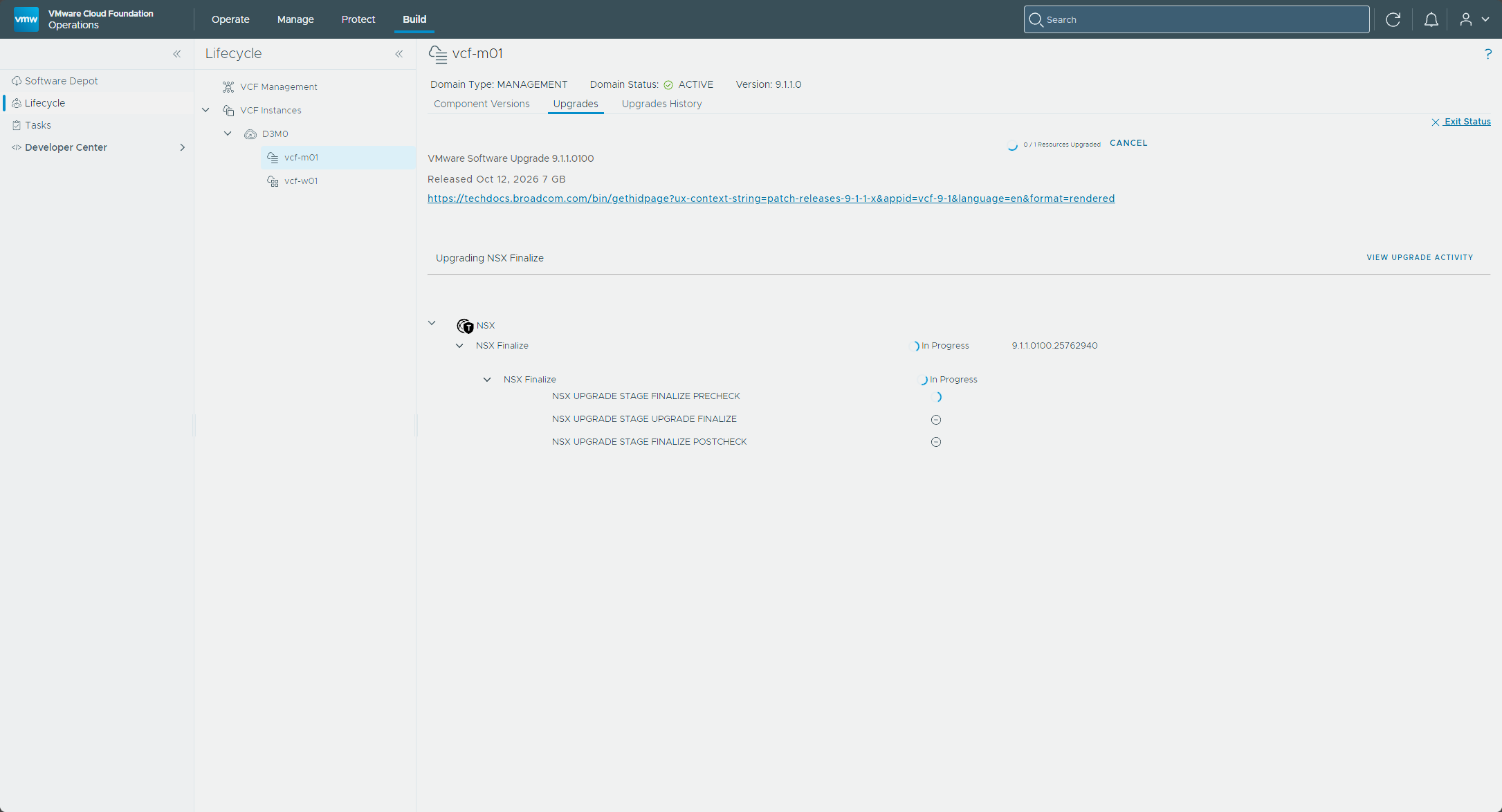Open the Operate menu
1502x812 pixels.
pyautogui.click(x=230, y=19)
